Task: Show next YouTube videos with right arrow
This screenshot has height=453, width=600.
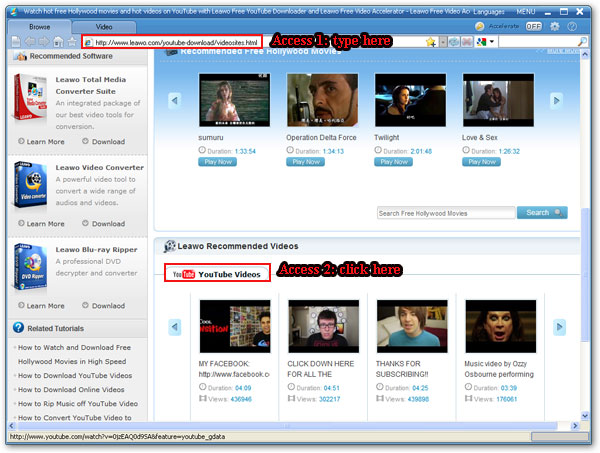Action: (559, 327)
